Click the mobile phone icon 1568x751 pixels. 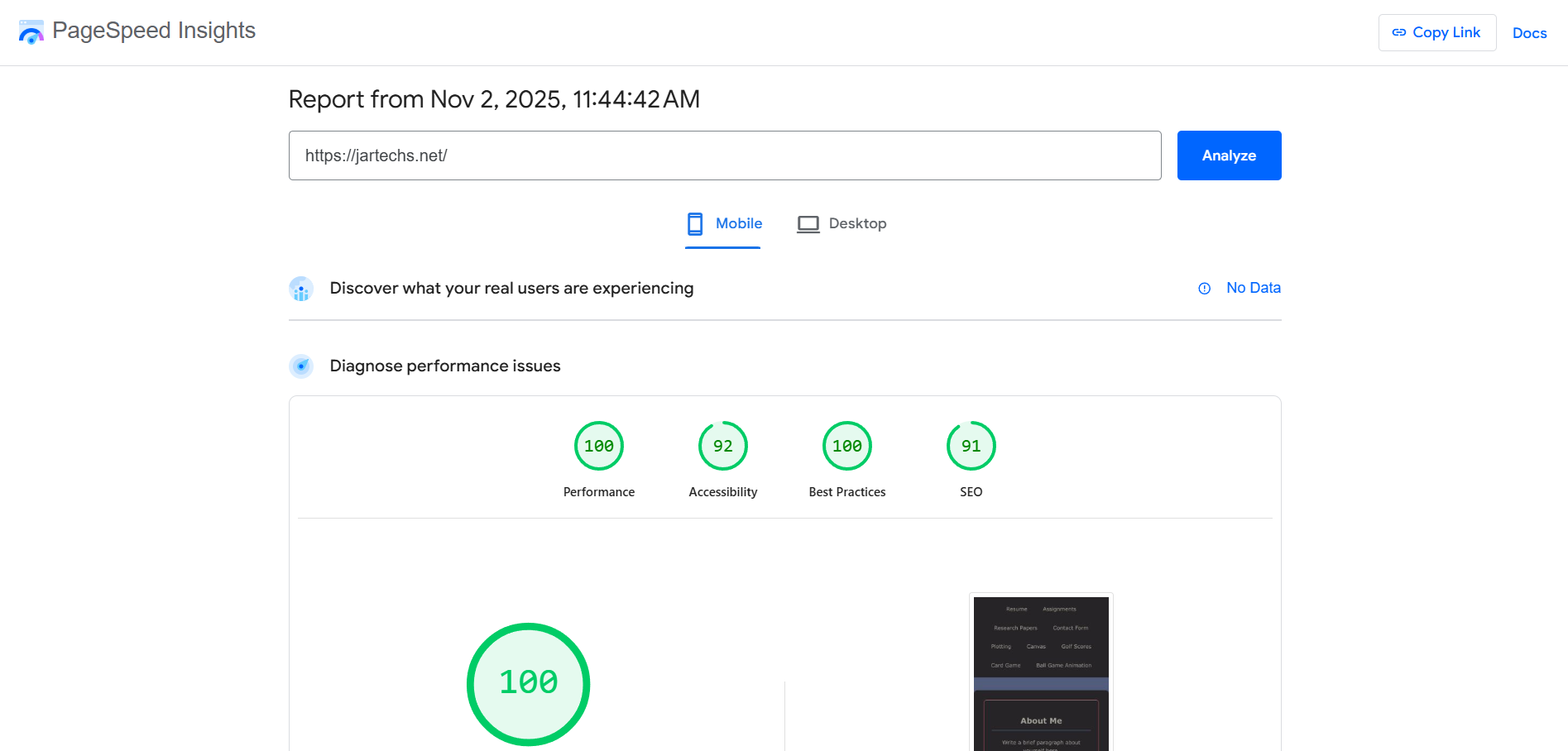(x=693, y=223)
